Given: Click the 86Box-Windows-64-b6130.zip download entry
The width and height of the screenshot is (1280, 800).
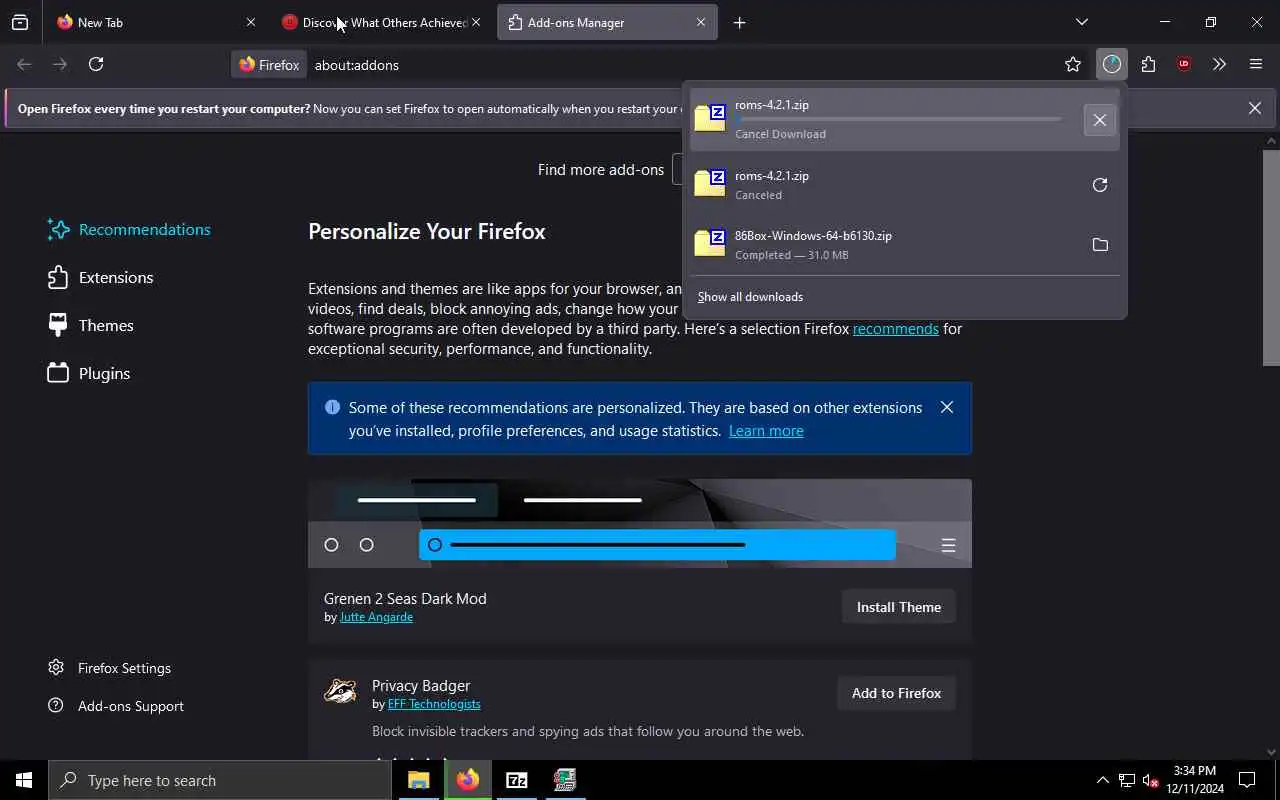Looking at the screenshot, I should click(885, 244).
